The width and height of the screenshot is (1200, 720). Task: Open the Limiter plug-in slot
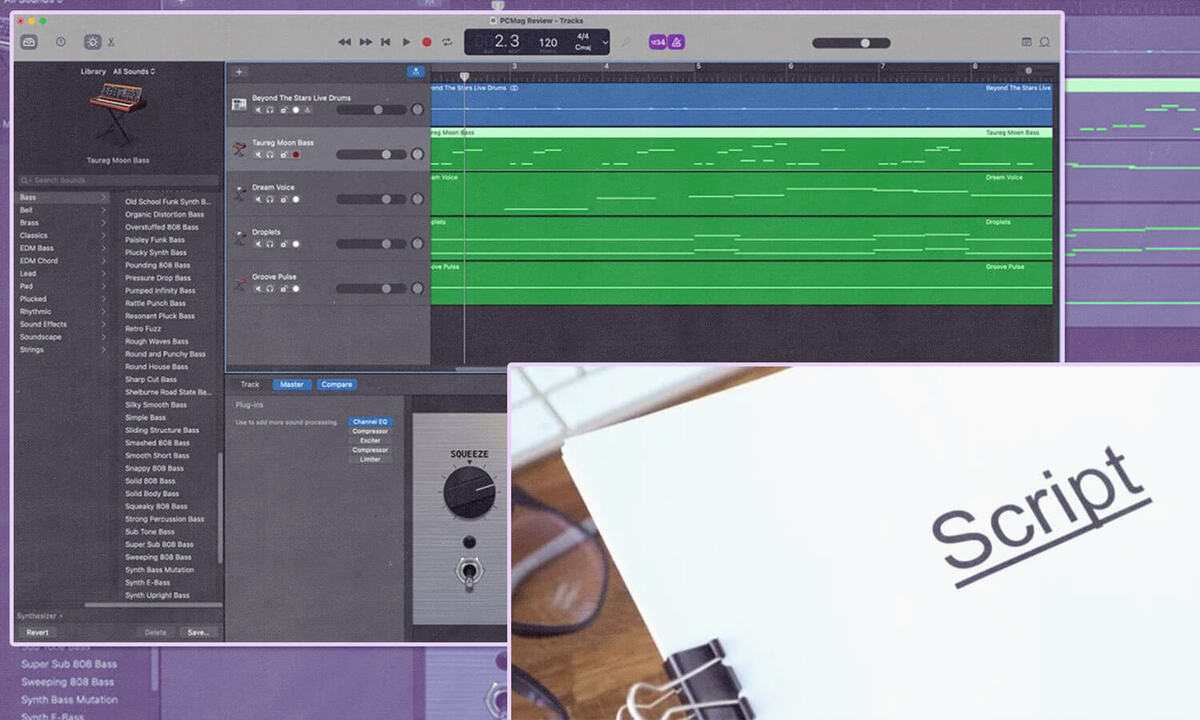point(370,459)
